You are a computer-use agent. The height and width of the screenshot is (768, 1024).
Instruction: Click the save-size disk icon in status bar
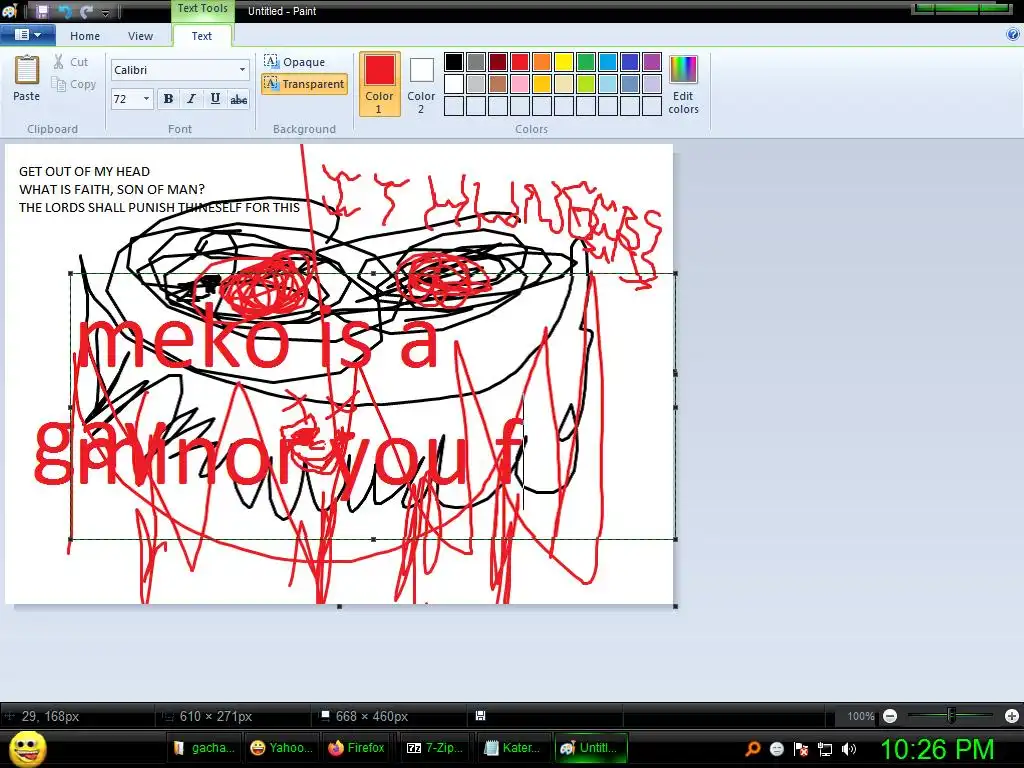pyautogui.click(x=480, y=716)
